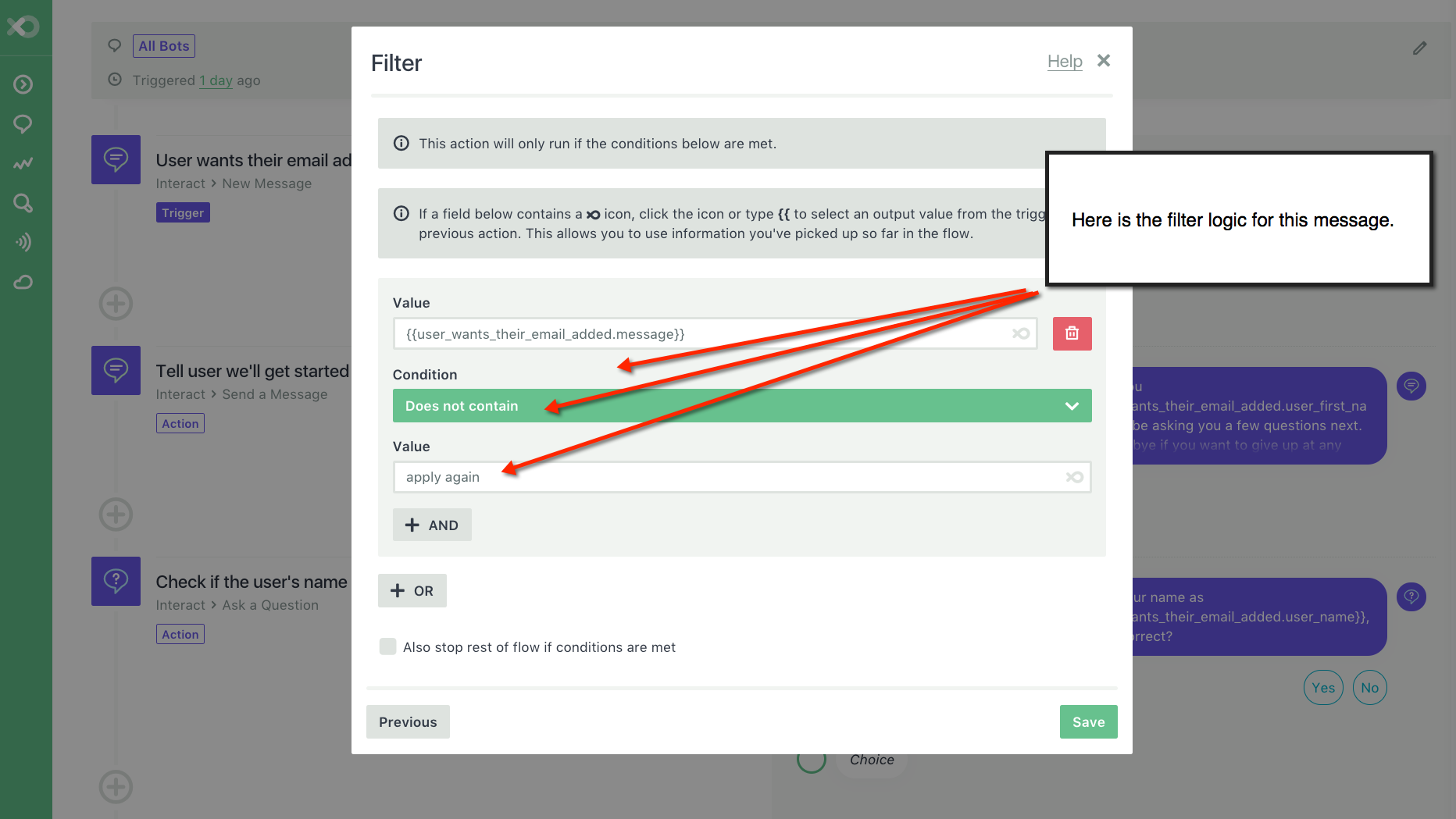
Task: Click the output picker icon in first Value field
Action: 1020,333
